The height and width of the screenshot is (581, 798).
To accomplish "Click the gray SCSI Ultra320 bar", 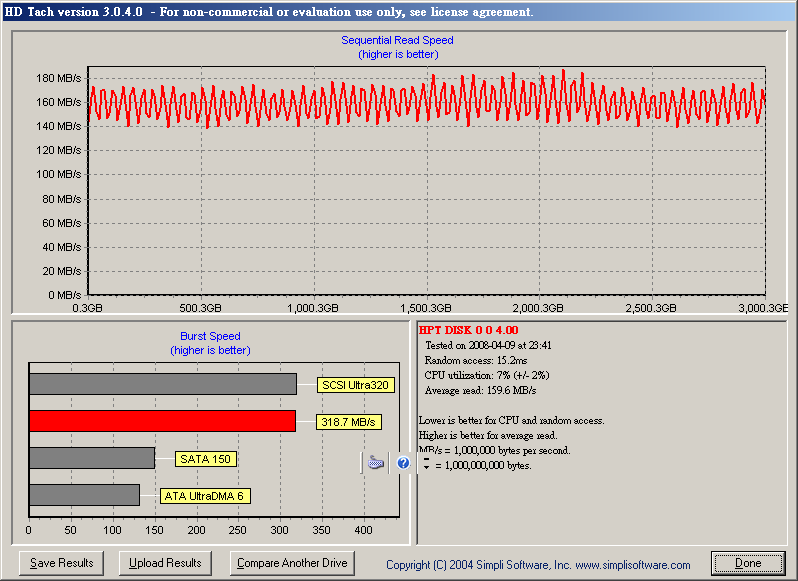I will [163, 384].
